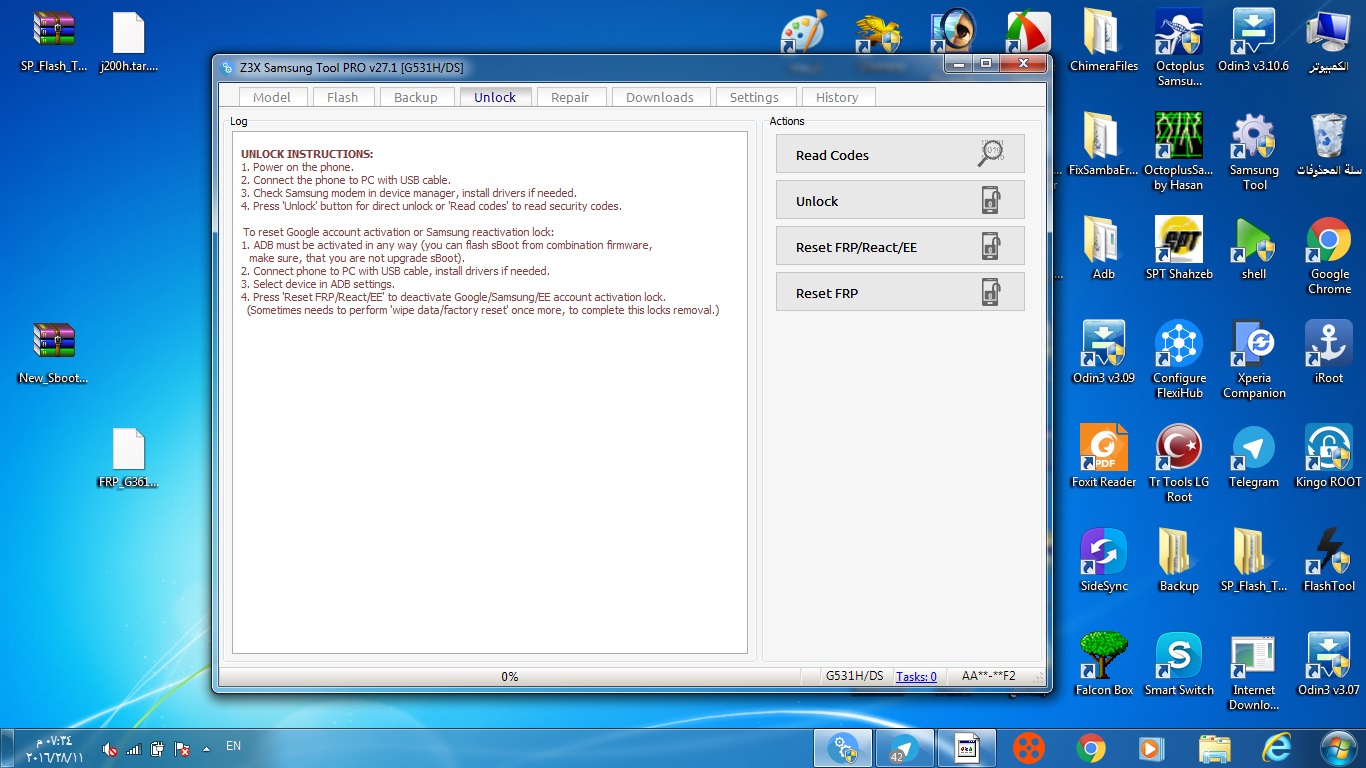Switch to the Model tab
1366x768 pixels.
272,97
